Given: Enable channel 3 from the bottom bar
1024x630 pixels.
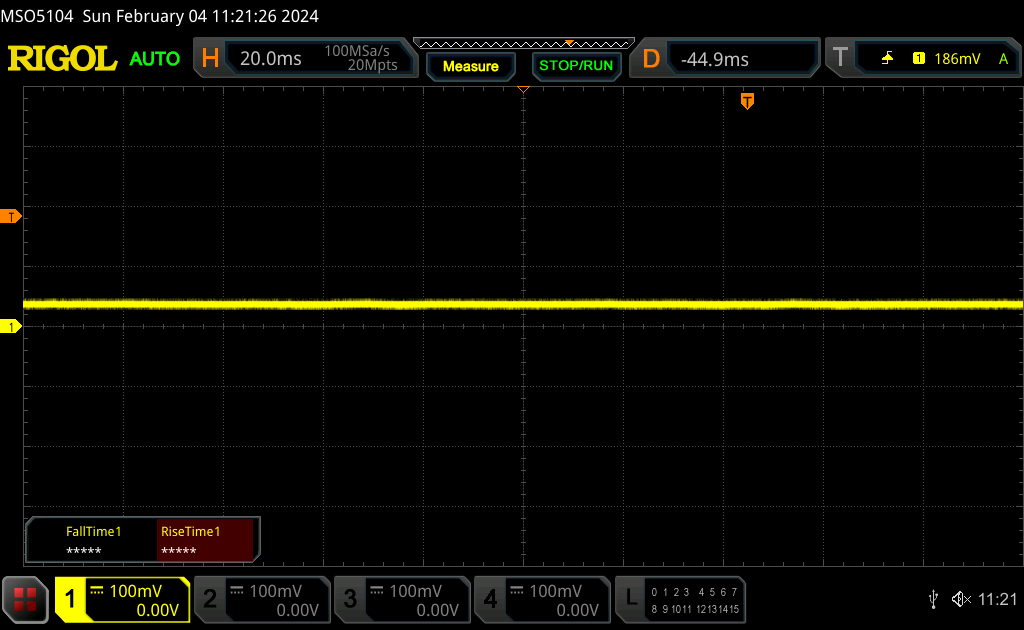Looking at the screenshot, I should (401, 600).
